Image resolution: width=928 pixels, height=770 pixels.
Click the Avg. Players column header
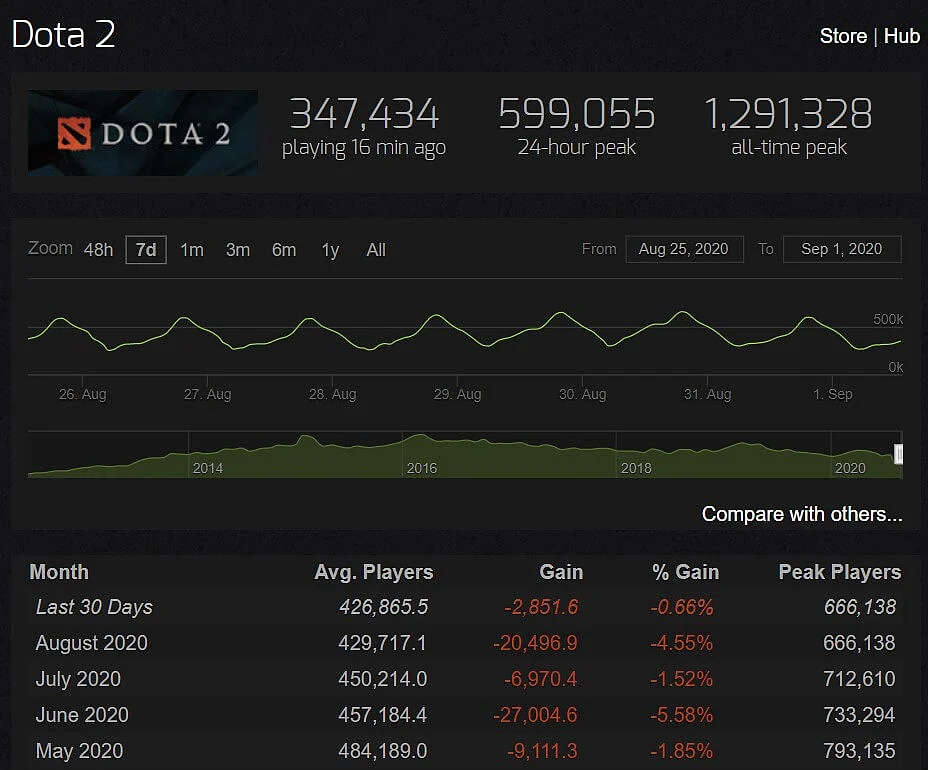[x=373, y=572]
